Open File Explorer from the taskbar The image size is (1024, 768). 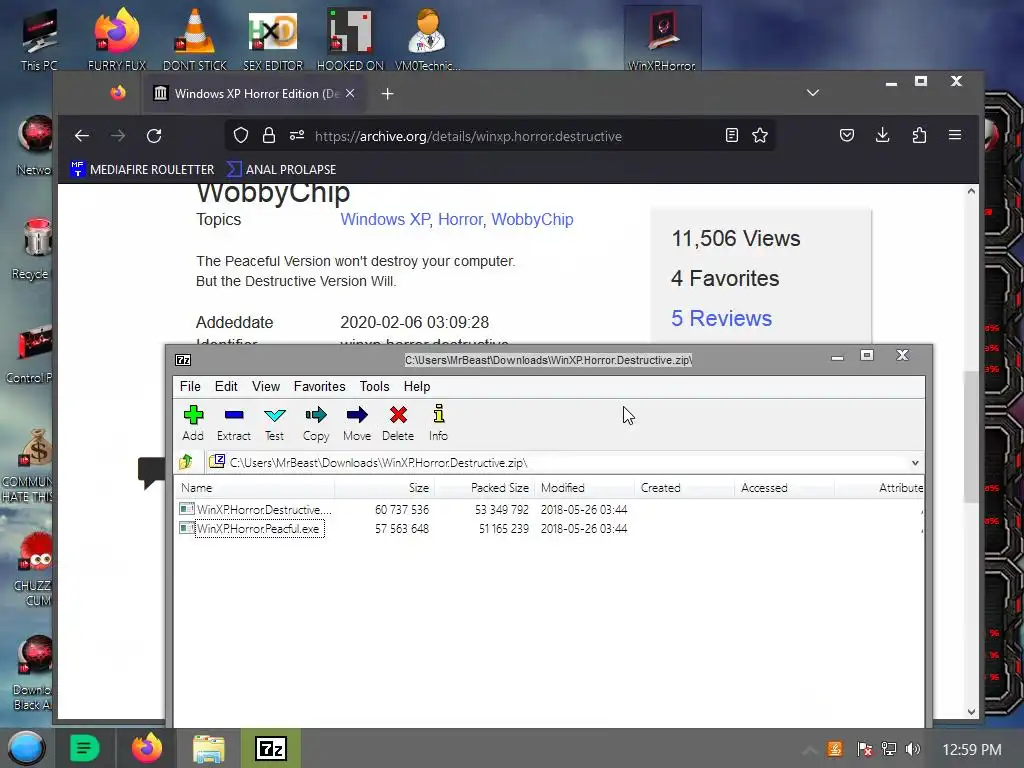coord(209,748)
